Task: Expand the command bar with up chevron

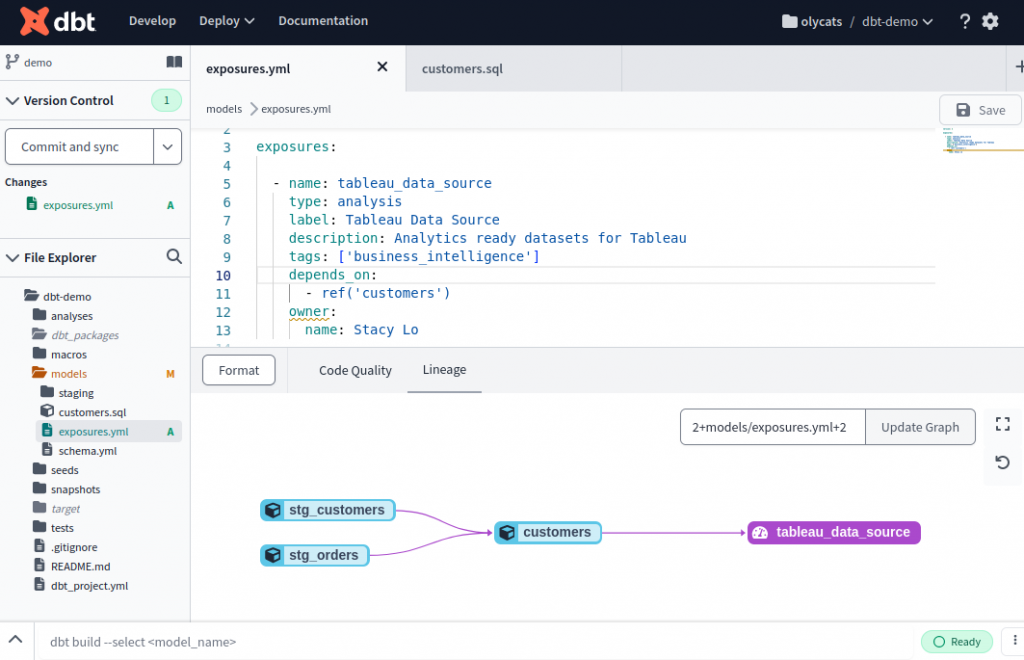Action: click(16, 640)
